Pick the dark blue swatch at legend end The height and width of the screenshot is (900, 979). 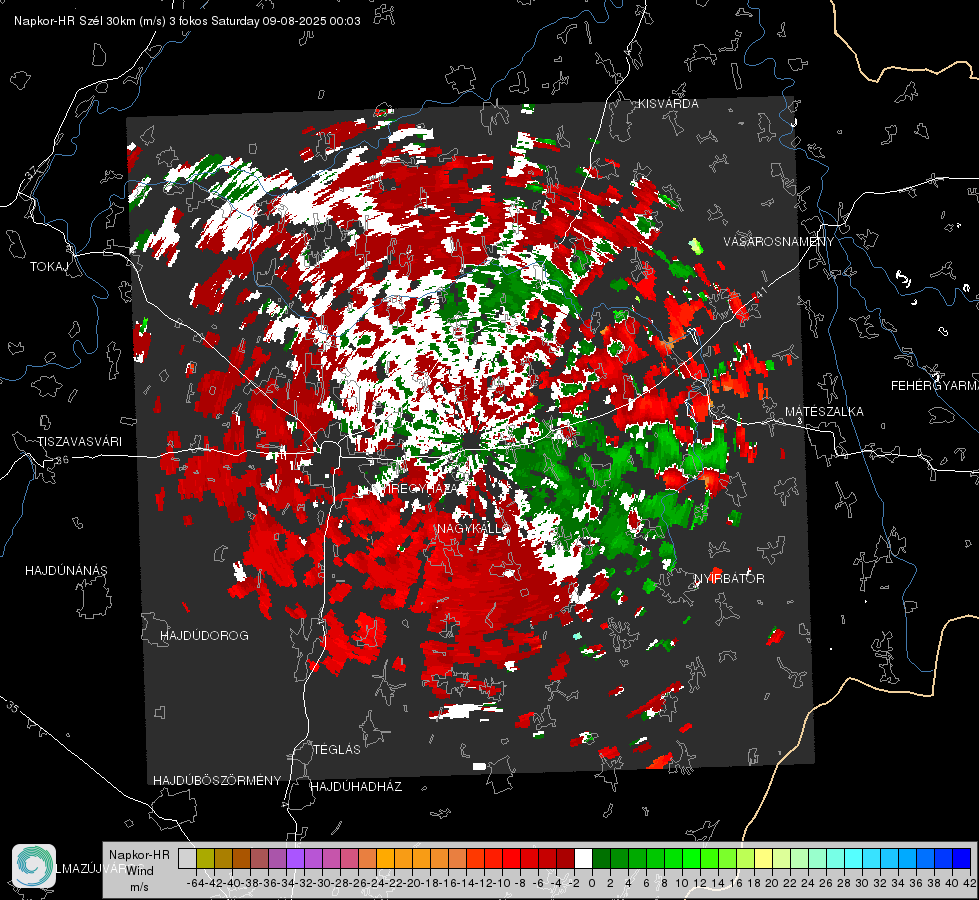click(x=962, y=859)
